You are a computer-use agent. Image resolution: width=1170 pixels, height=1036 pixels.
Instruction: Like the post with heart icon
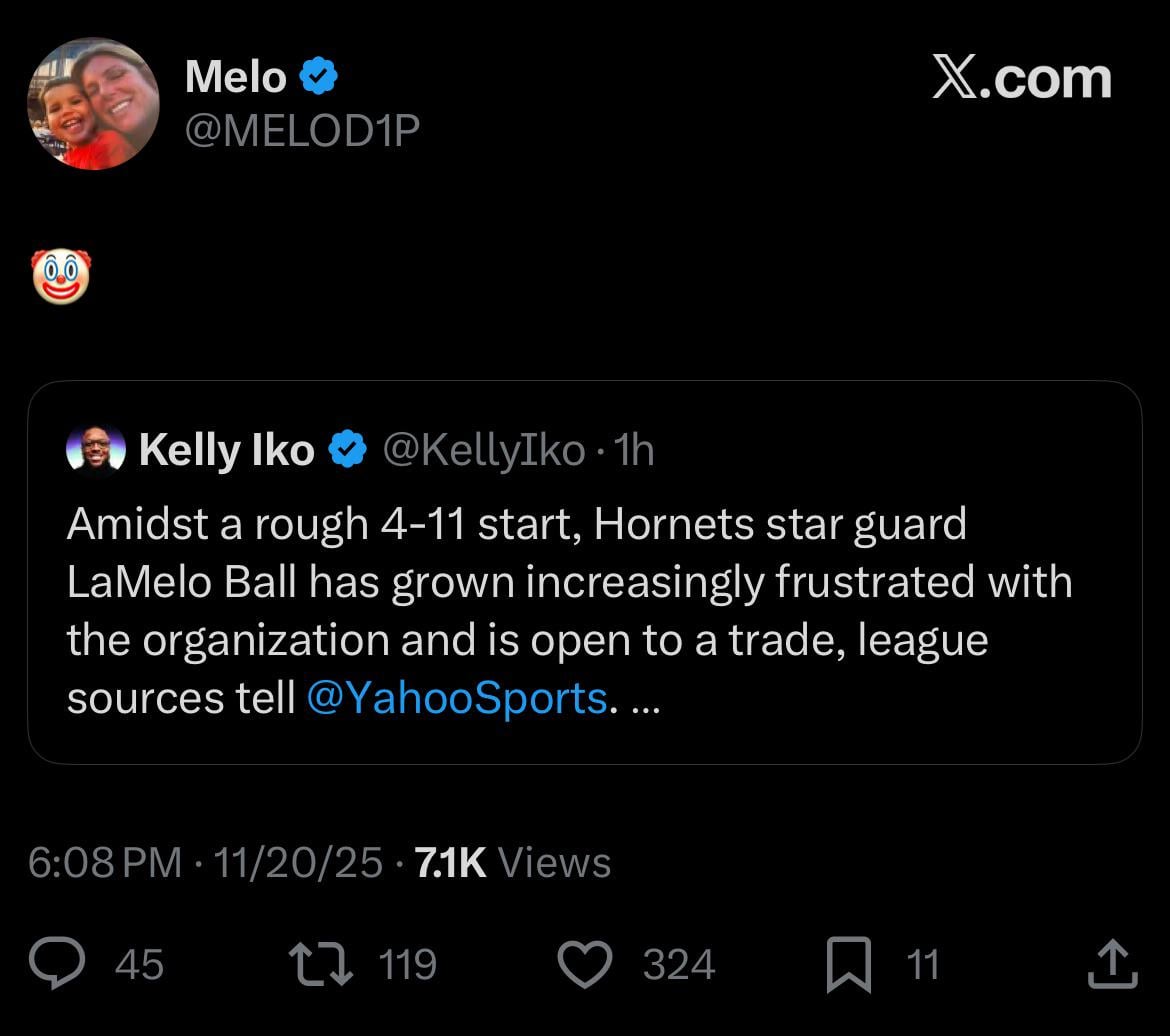pyautogui.click(x=584, y=964)
